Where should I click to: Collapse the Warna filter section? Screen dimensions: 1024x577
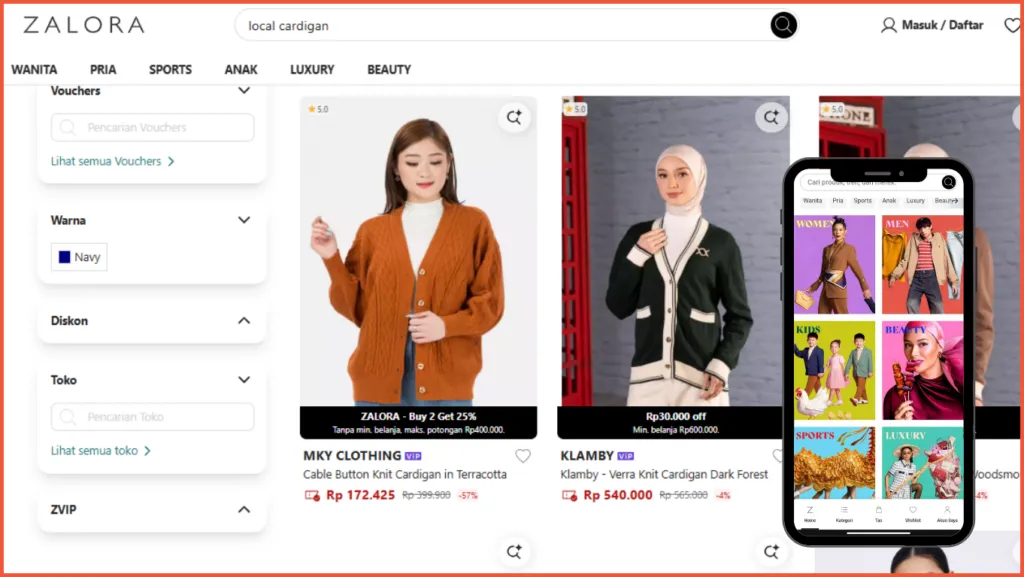244,220
